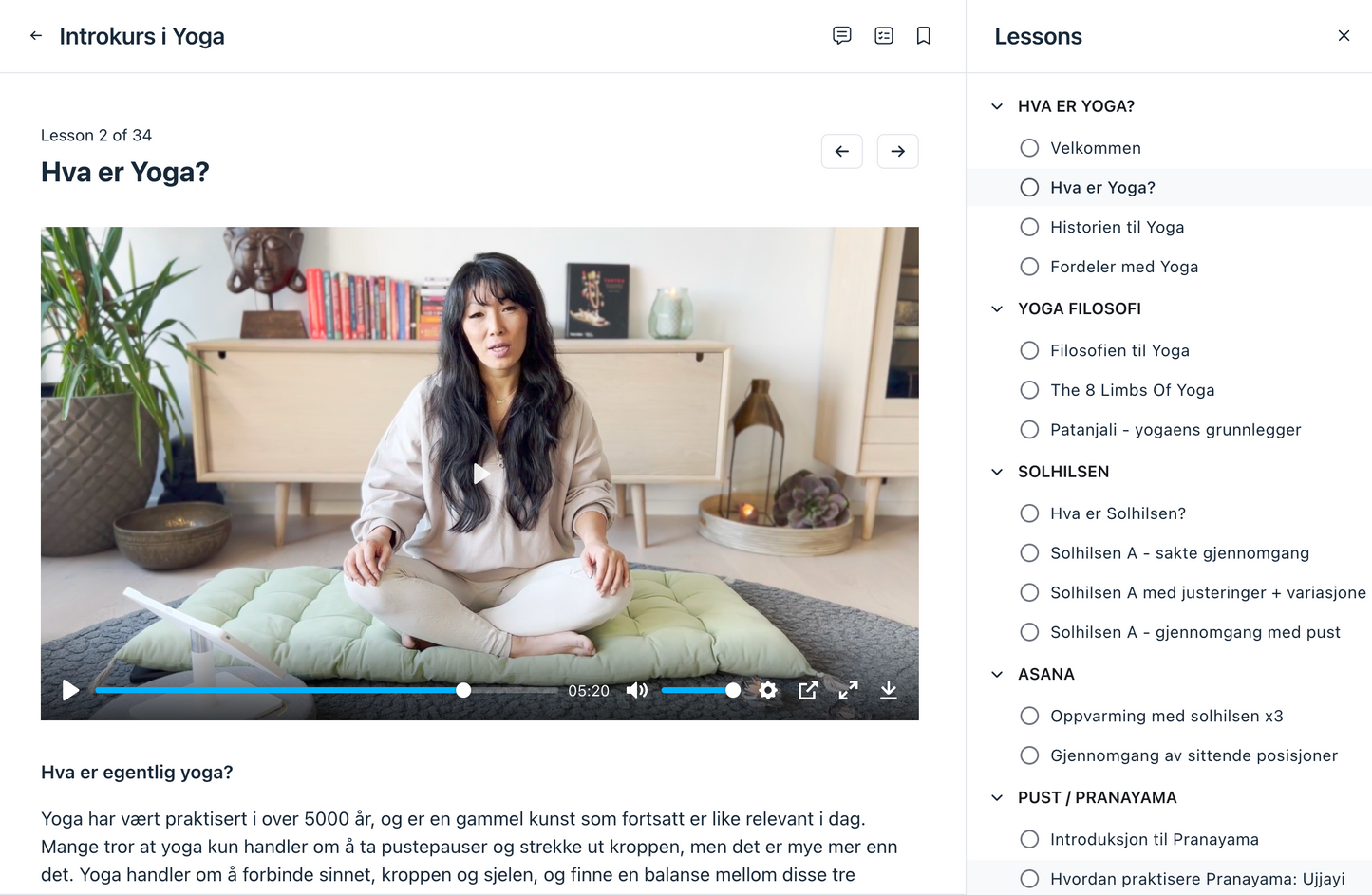This screenshot has height=895, width=1372.
Task: Download the lesson video
Action: coord(888,690)
